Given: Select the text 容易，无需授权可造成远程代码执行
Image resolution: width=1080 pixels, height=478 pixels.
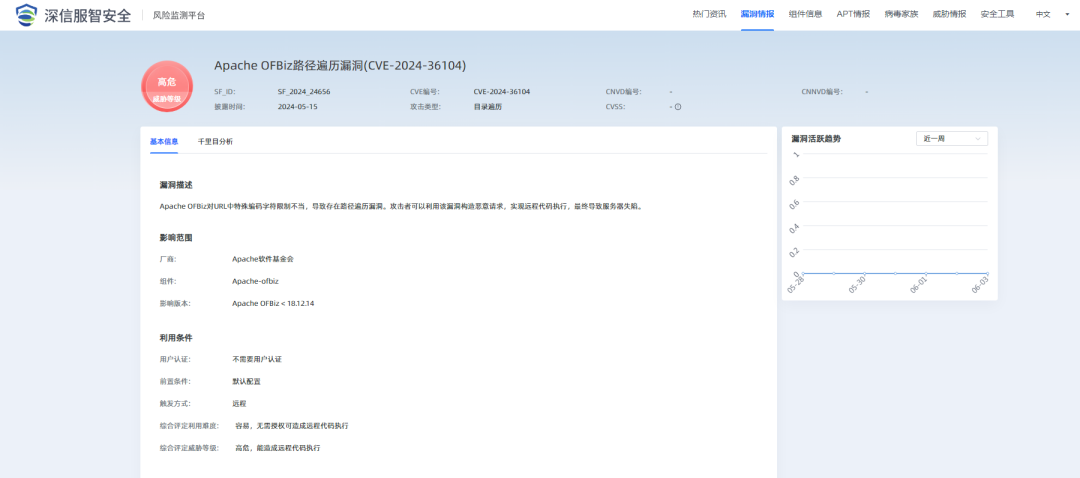Looking at the screenshot, I should (x=292, y=426).
